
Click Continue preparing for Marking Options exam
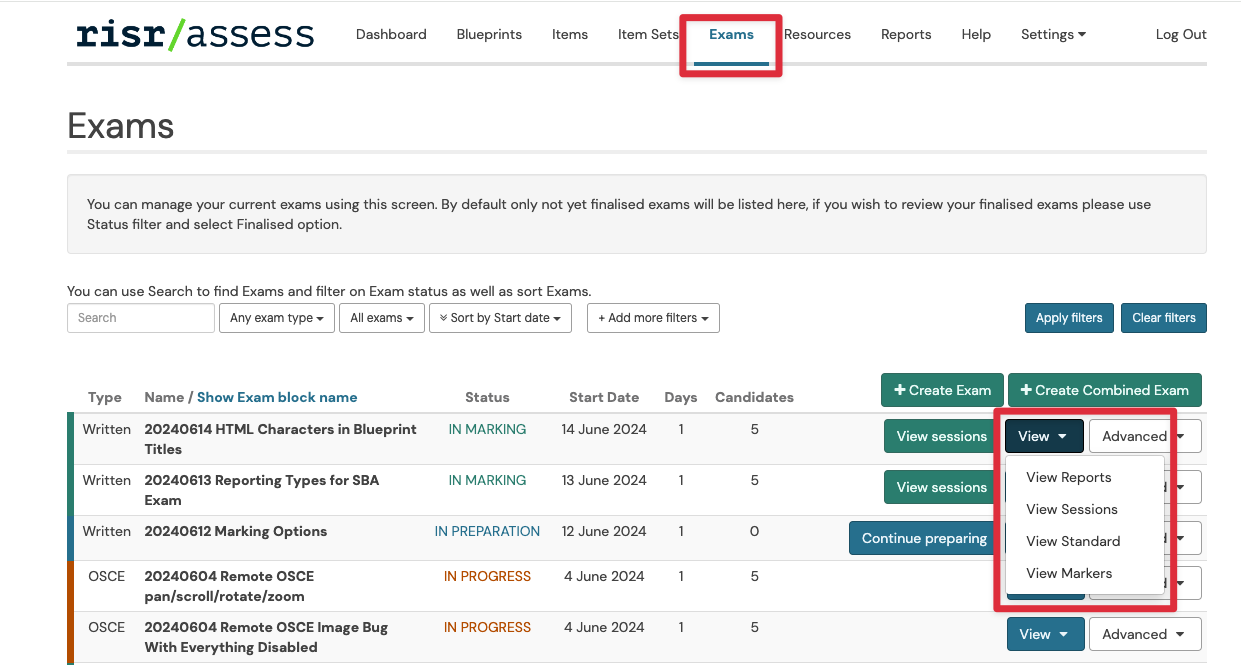[924, 538]
